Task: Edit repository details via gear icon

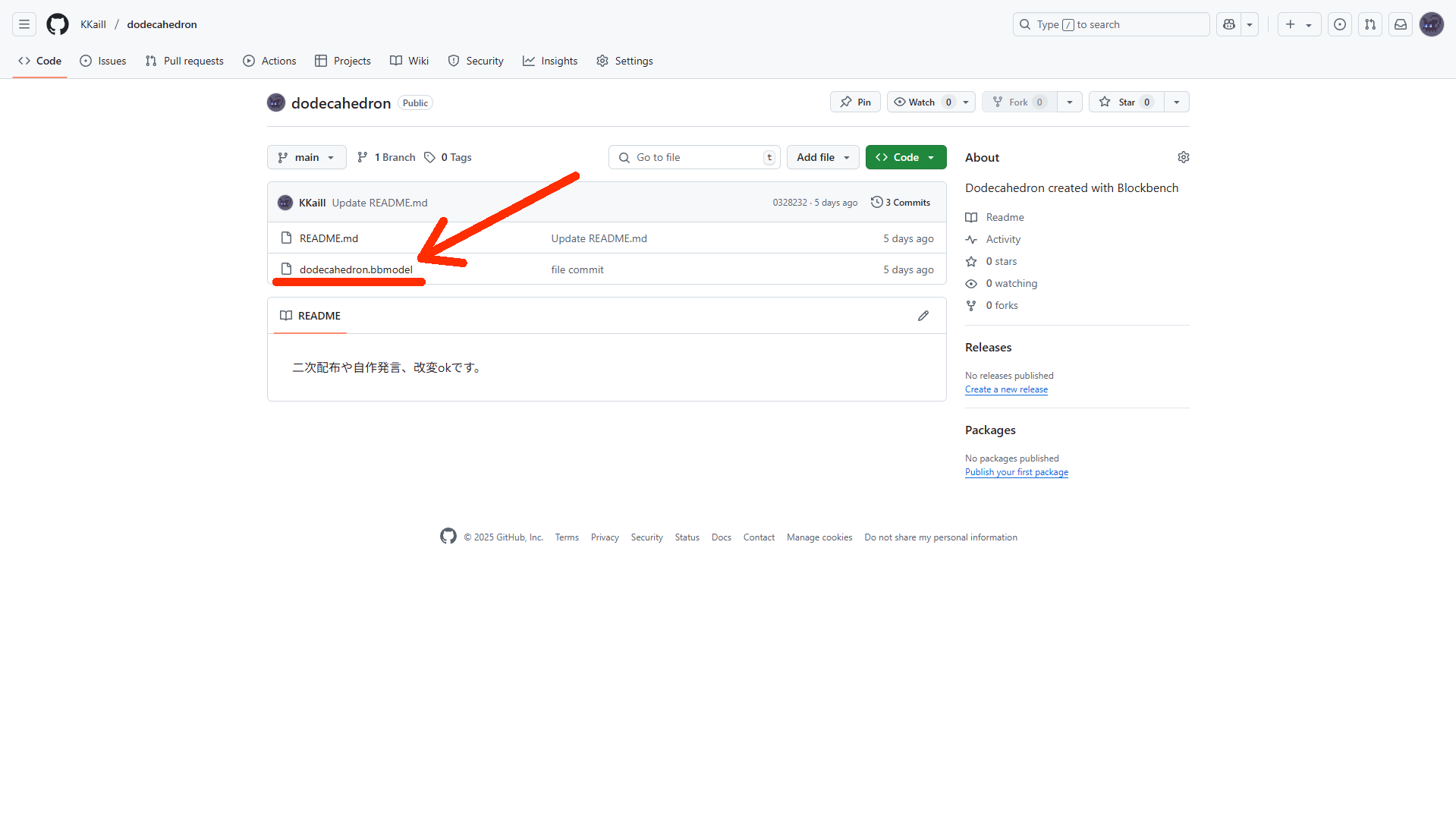Action: pos(1183,157)
